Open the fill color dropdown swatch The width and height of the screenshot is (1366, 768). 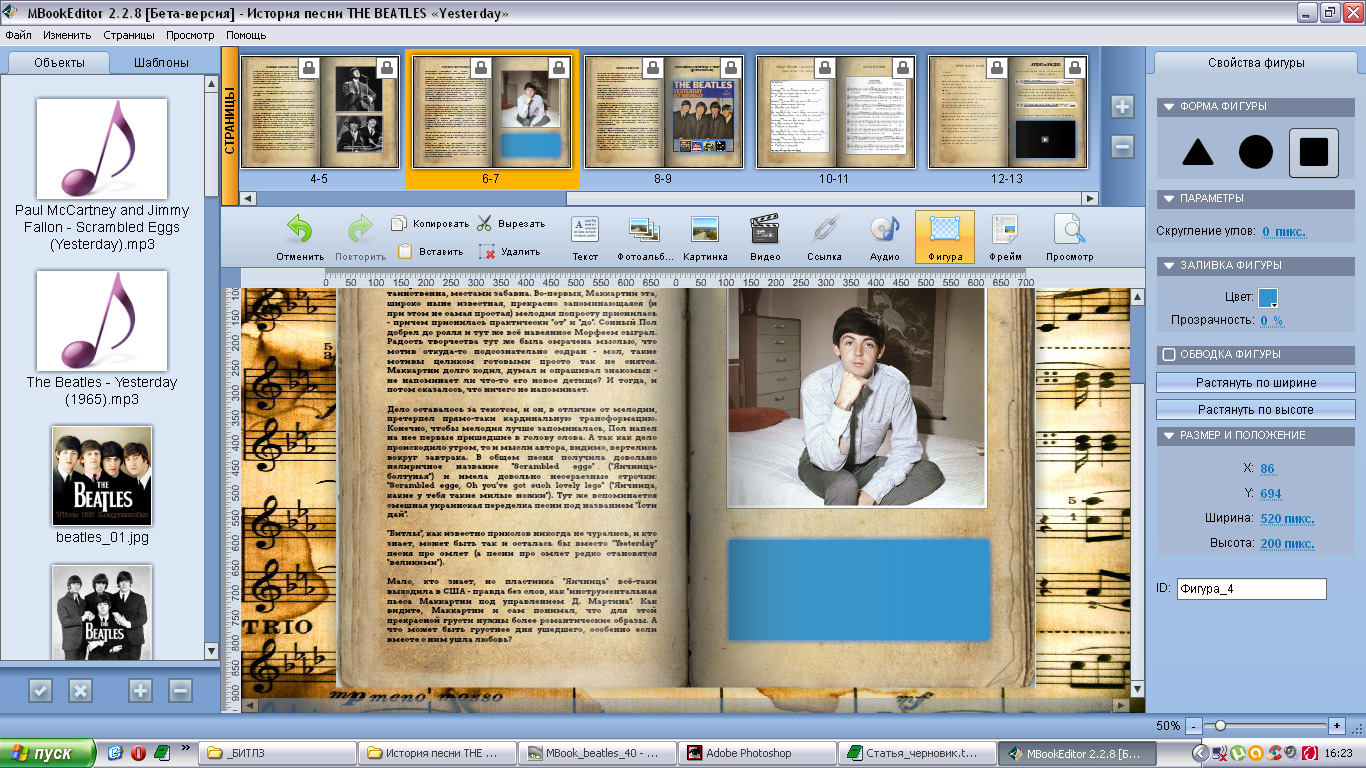pyautogui.click(x=1268, y=298)
